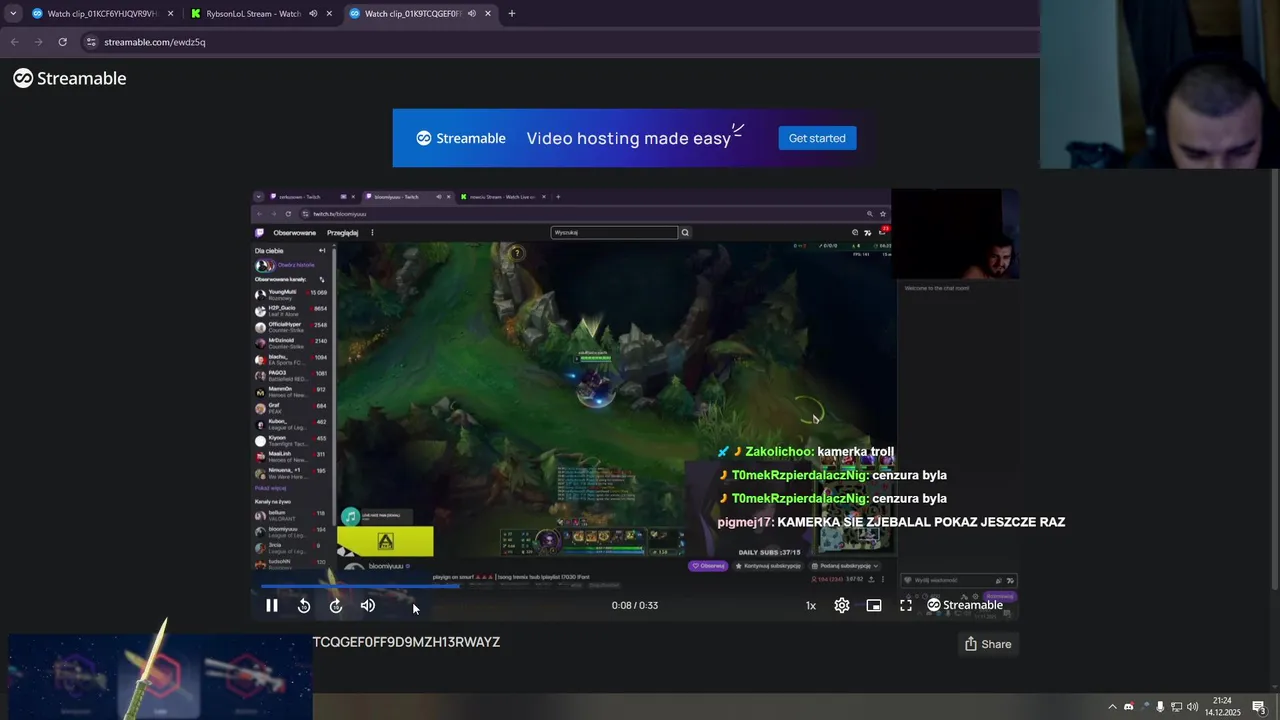1280x720 pixels.
Task: Show hidden system tray icons
Action: [x=1112, y=707]
